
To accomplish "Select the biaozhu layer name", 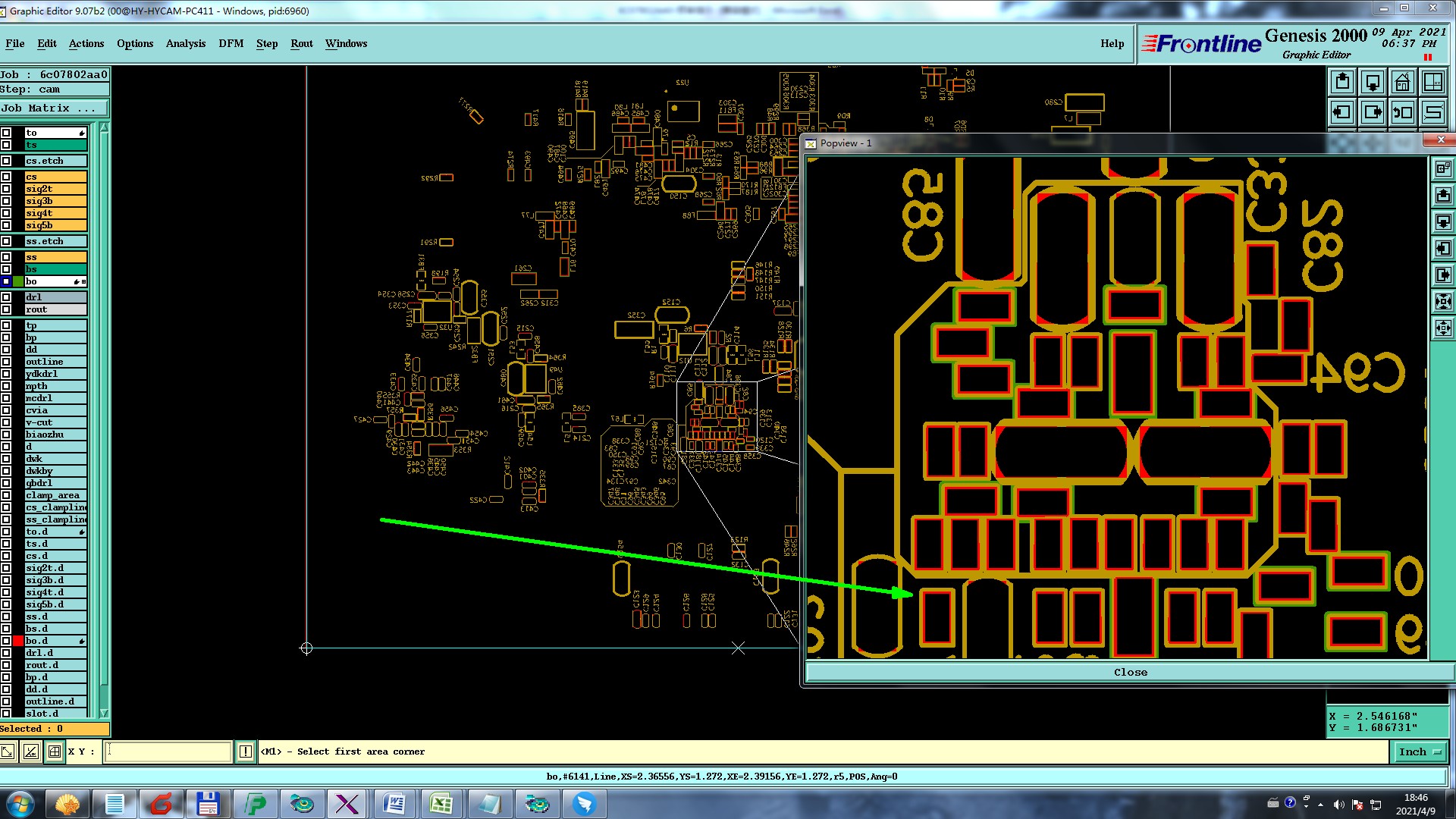I will 55,435.
